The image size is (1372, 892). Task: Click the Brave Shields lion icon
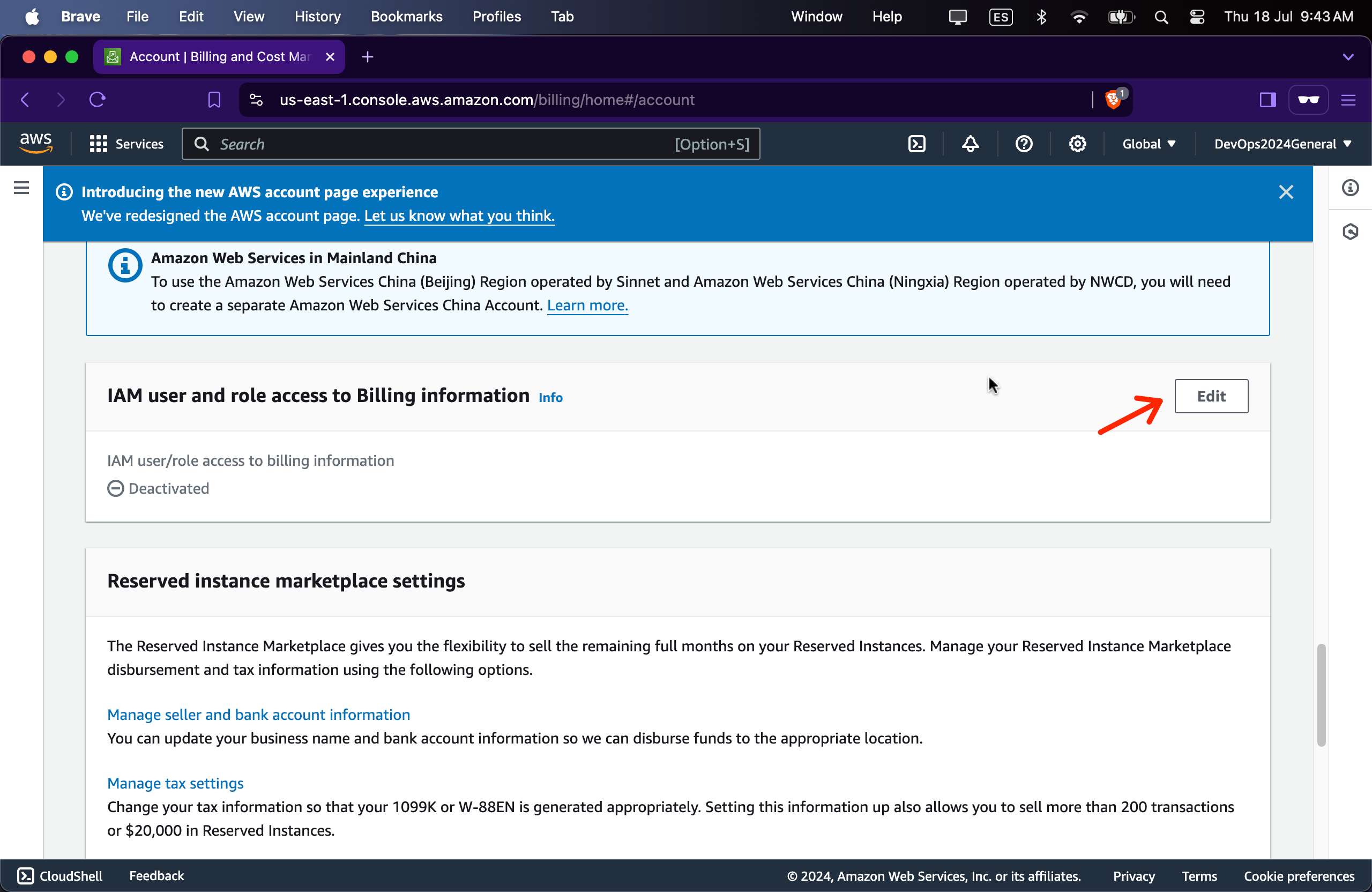pos(1113,100)
